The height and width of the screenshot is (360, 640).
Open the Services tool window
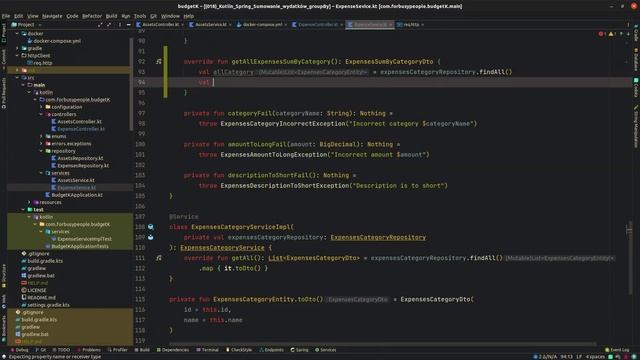click(325, 350)
